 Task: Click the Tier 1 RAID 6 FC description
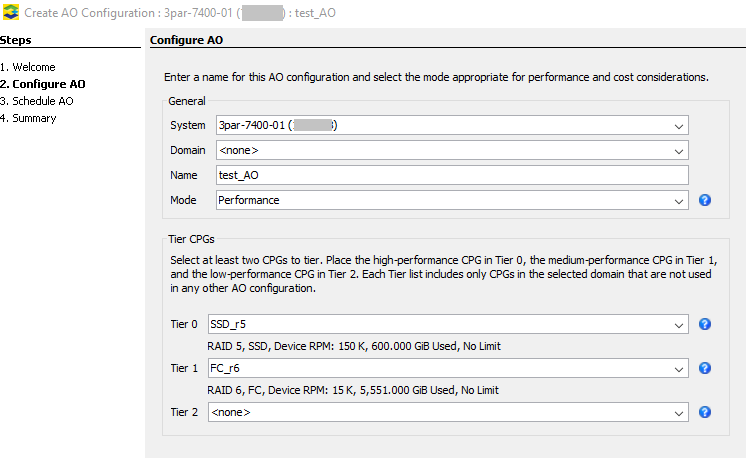(353, 390)
